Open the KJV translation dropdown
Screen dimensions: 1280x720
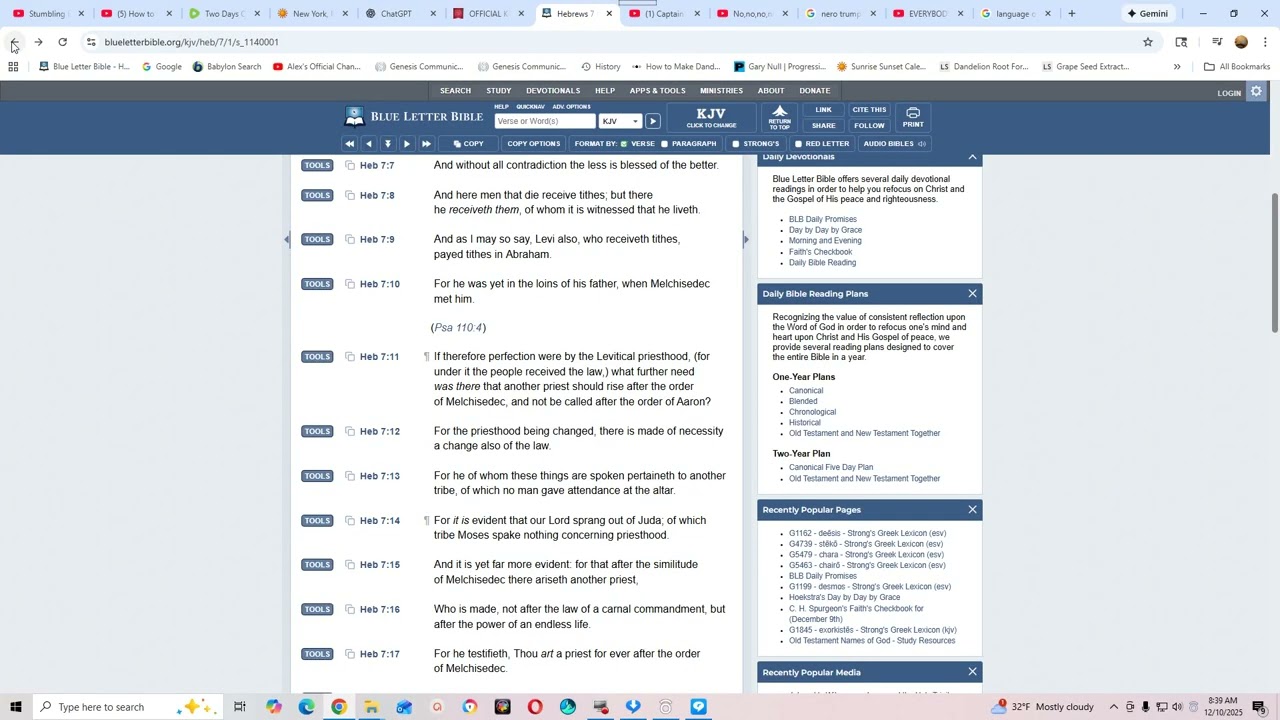(x=620, y=121)
